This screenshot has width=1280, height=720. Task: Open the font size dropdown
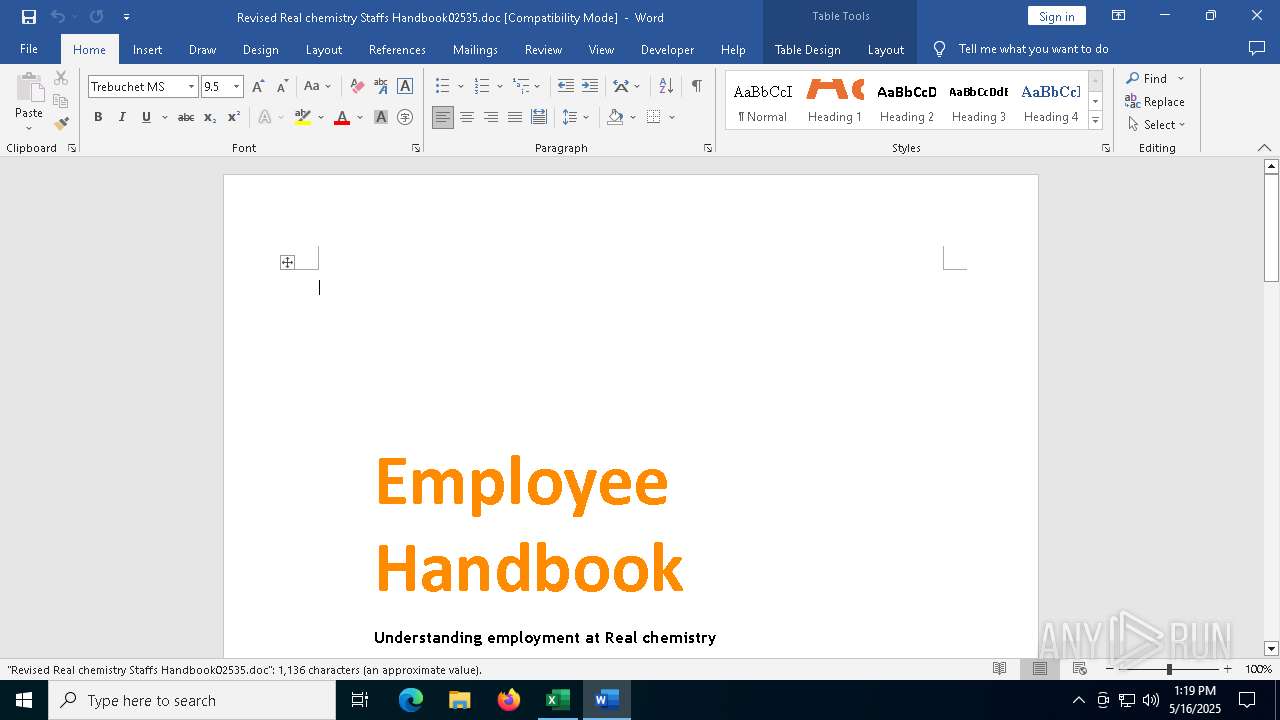click(236, 86)
